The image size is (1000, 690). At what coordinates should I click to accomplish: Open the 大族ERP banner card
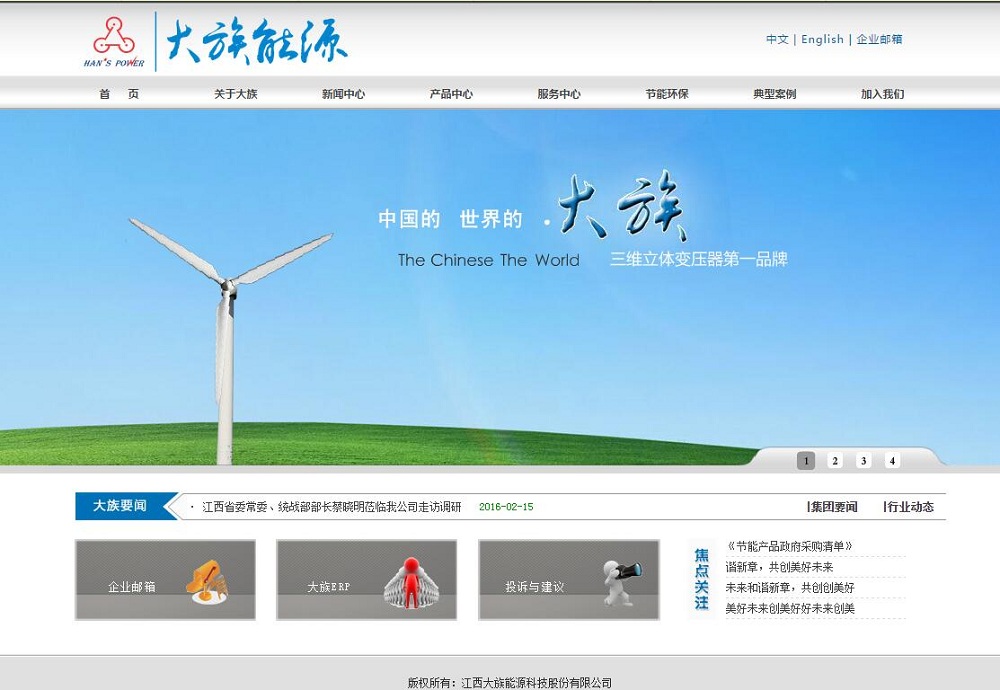pyautogui.click(x=367, y=580)
